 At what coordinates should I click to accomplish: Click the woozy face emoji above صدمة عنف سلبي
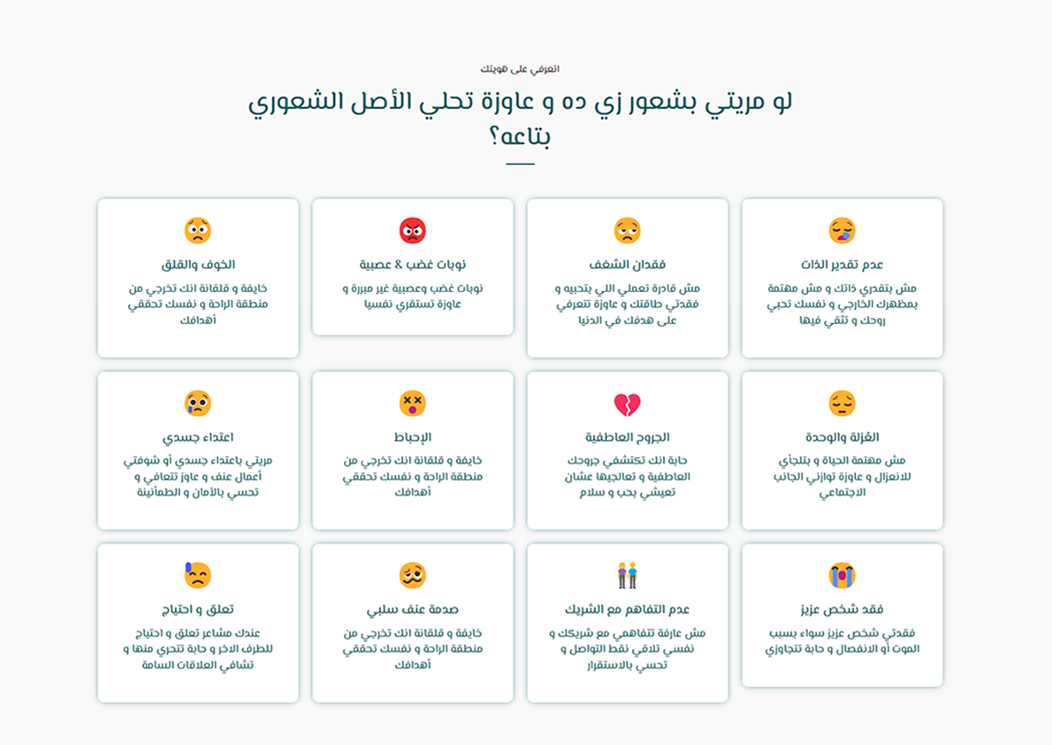tap(412, 576)
